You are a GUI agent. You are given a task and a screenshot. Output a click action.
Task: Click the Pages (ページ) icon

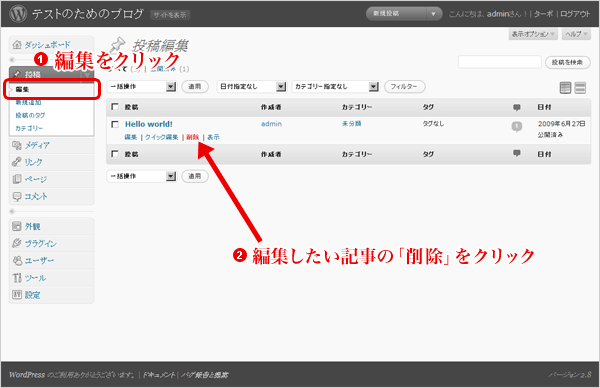[x=17, y=179]
